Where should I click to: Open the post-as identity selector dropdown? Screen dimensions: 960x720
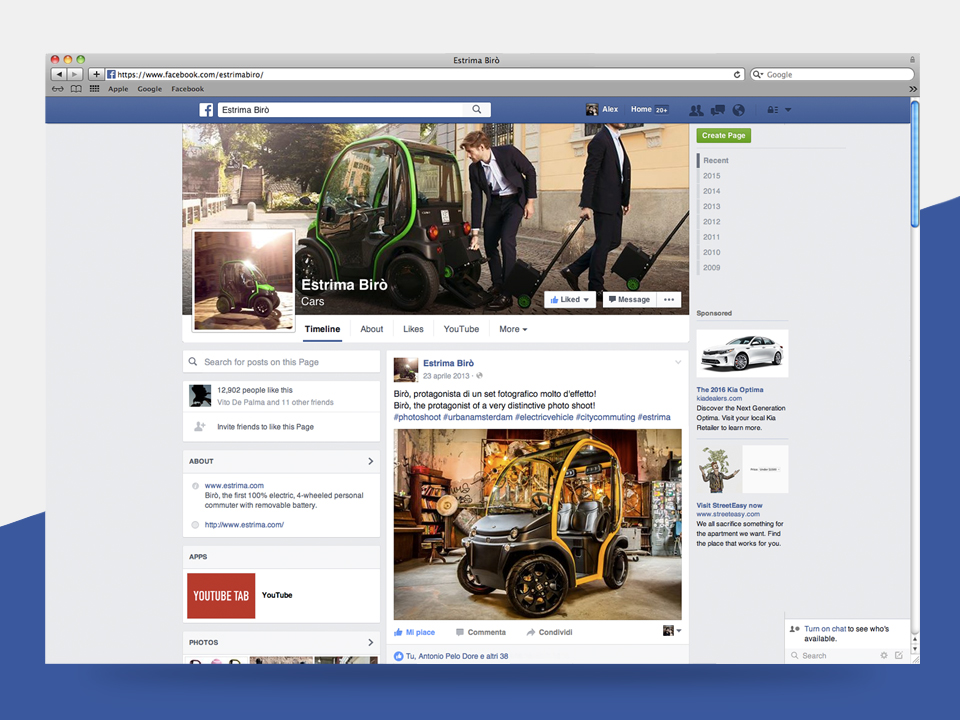[672, 631]
